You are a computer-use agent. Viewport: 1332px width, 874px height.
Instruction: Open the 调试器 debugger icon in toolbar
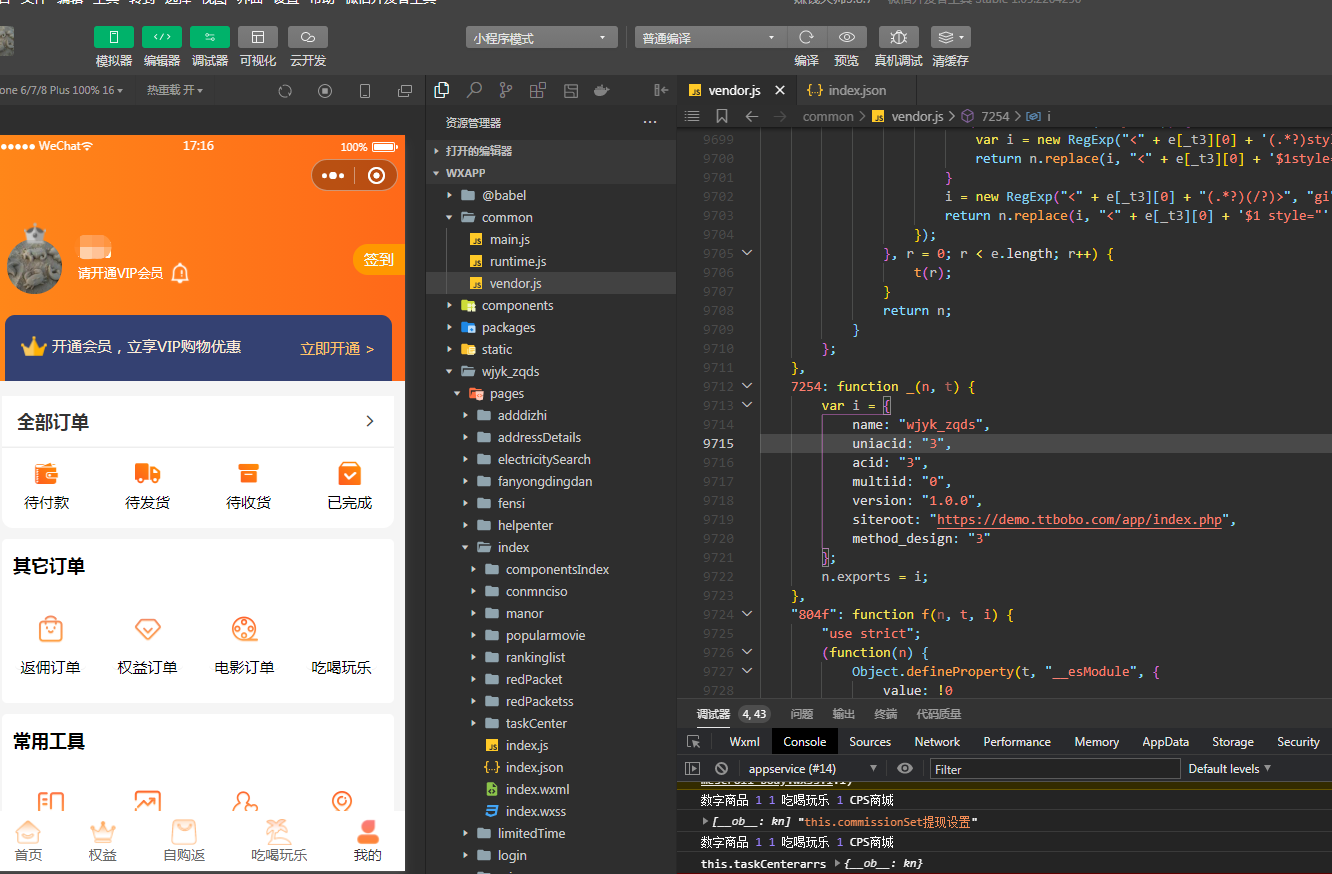tap(212, 36)
